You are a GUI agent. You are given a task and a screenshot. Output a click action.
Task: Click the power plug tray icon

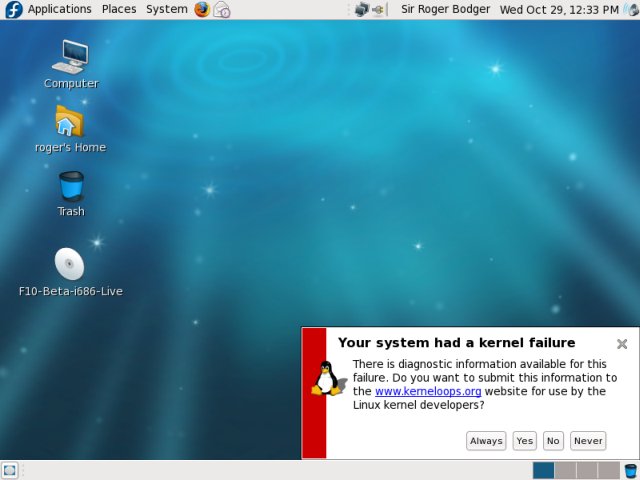pyautogui.click(x=378, y=9)
